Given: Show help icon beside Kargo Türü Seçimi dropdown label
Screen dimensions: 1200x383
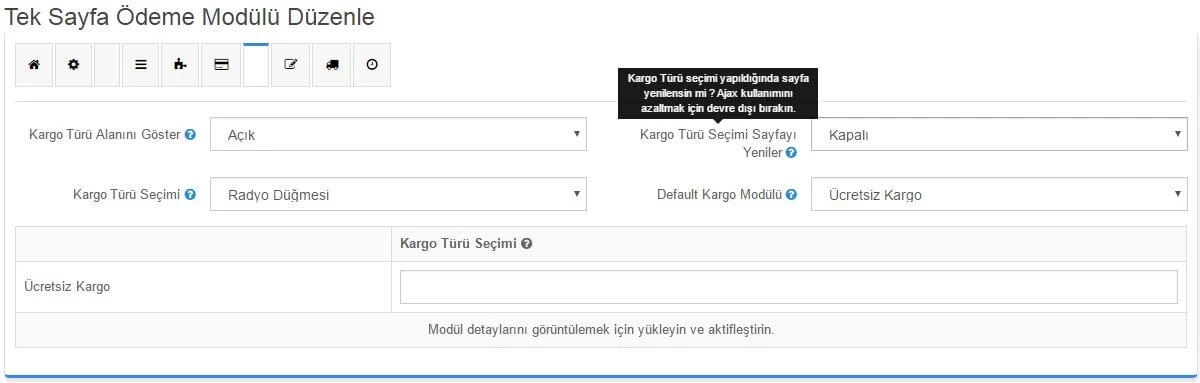Looking at the screenshot, I should (x=190, y=195).
